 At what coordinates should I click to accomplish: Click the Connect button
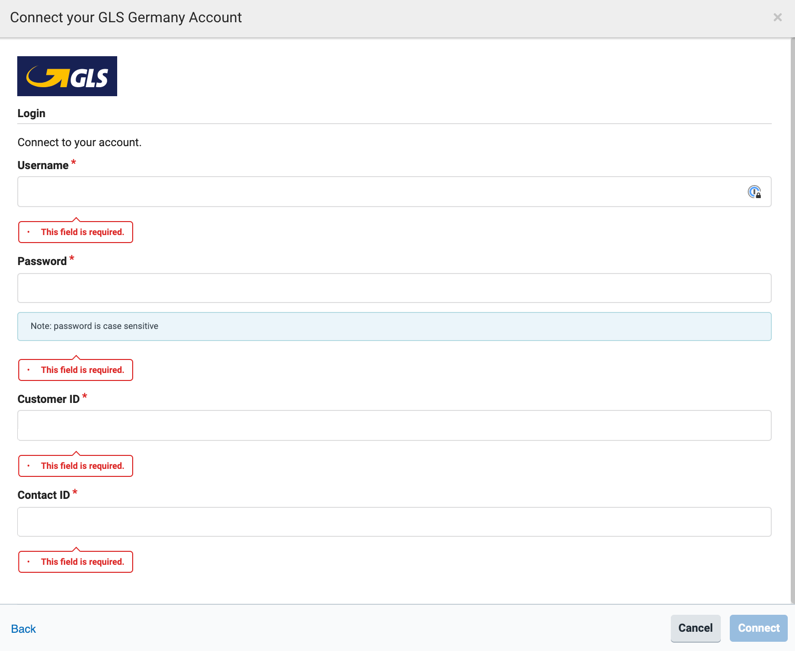pos(758,628)
